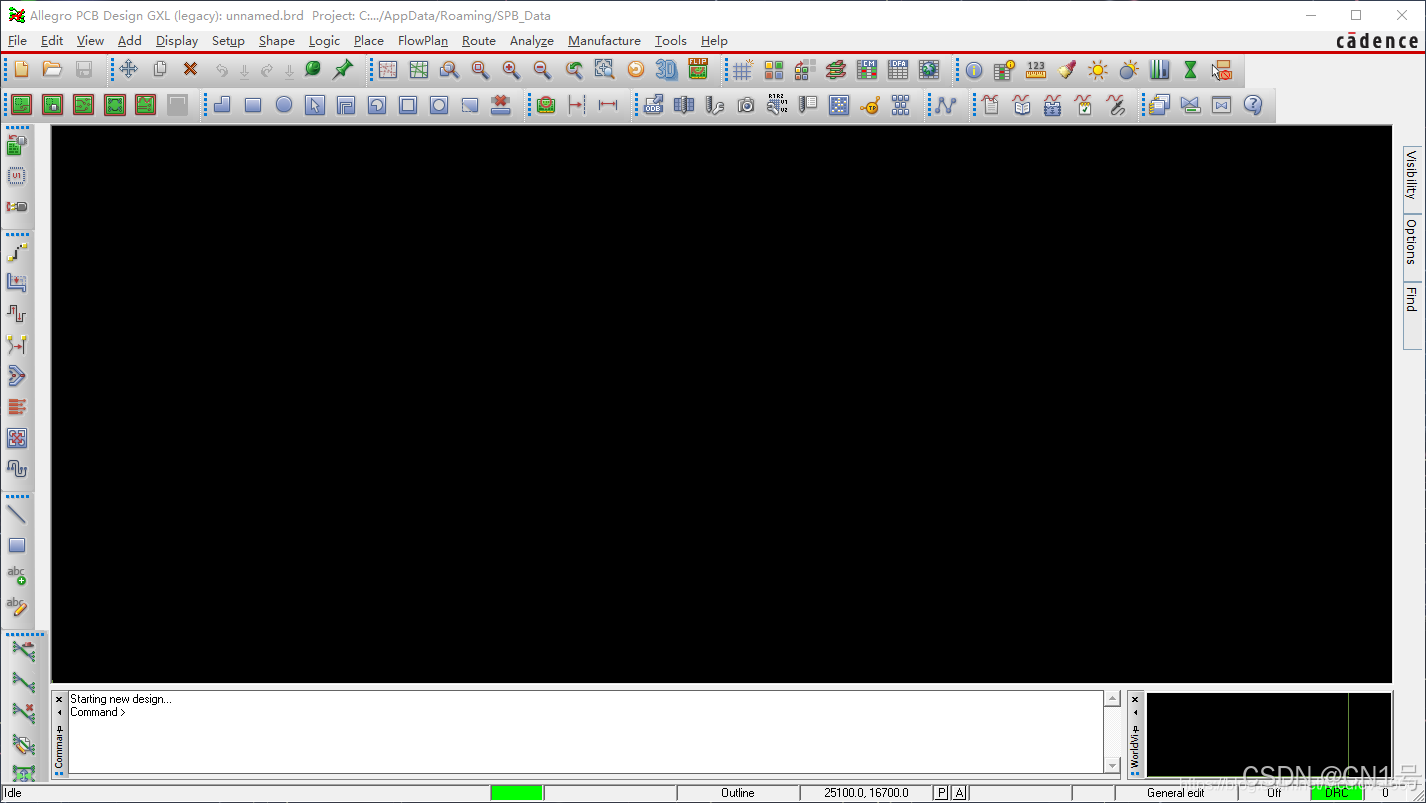1426x803 pixels.
Task: Click the Copy tool icon
Action: tap(159, 69)
